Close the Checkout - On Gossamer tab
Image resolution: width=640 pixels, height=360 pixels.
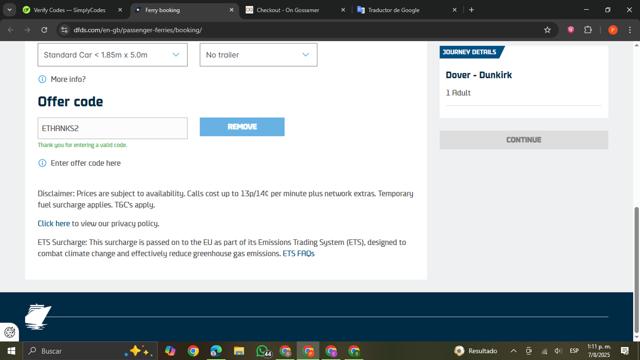coord(343,10)
